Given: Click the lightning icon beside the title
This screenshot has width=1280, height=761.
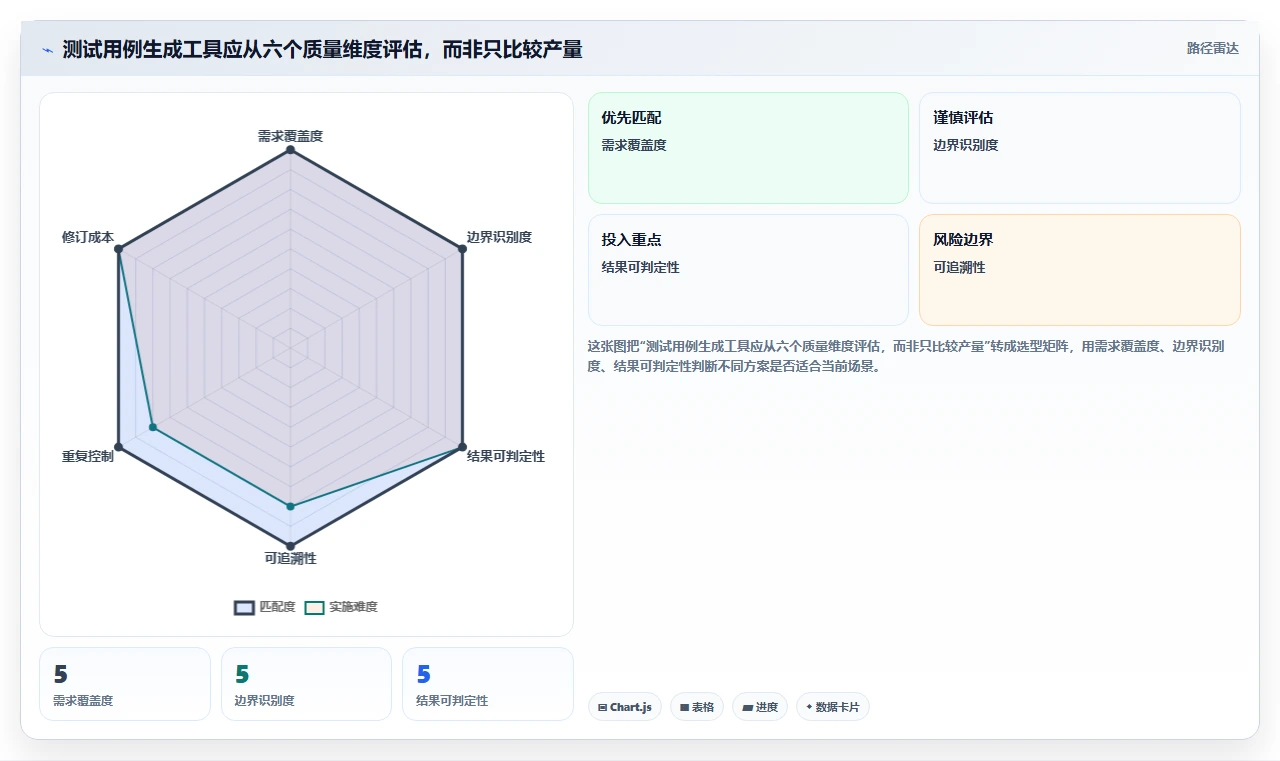Looking at the screenshot, I should pyautogui.click(x=47, y=50).
